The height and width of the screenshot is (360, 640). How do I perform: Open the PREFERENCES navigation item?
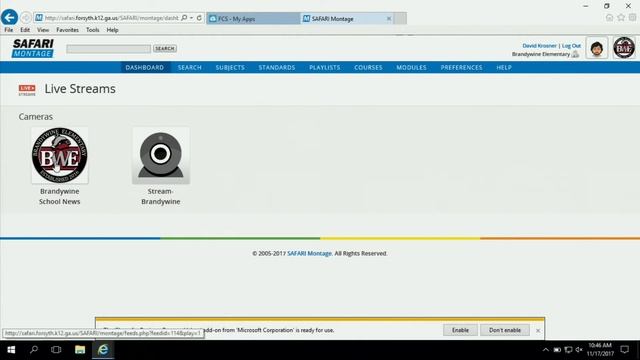(461, 67)
